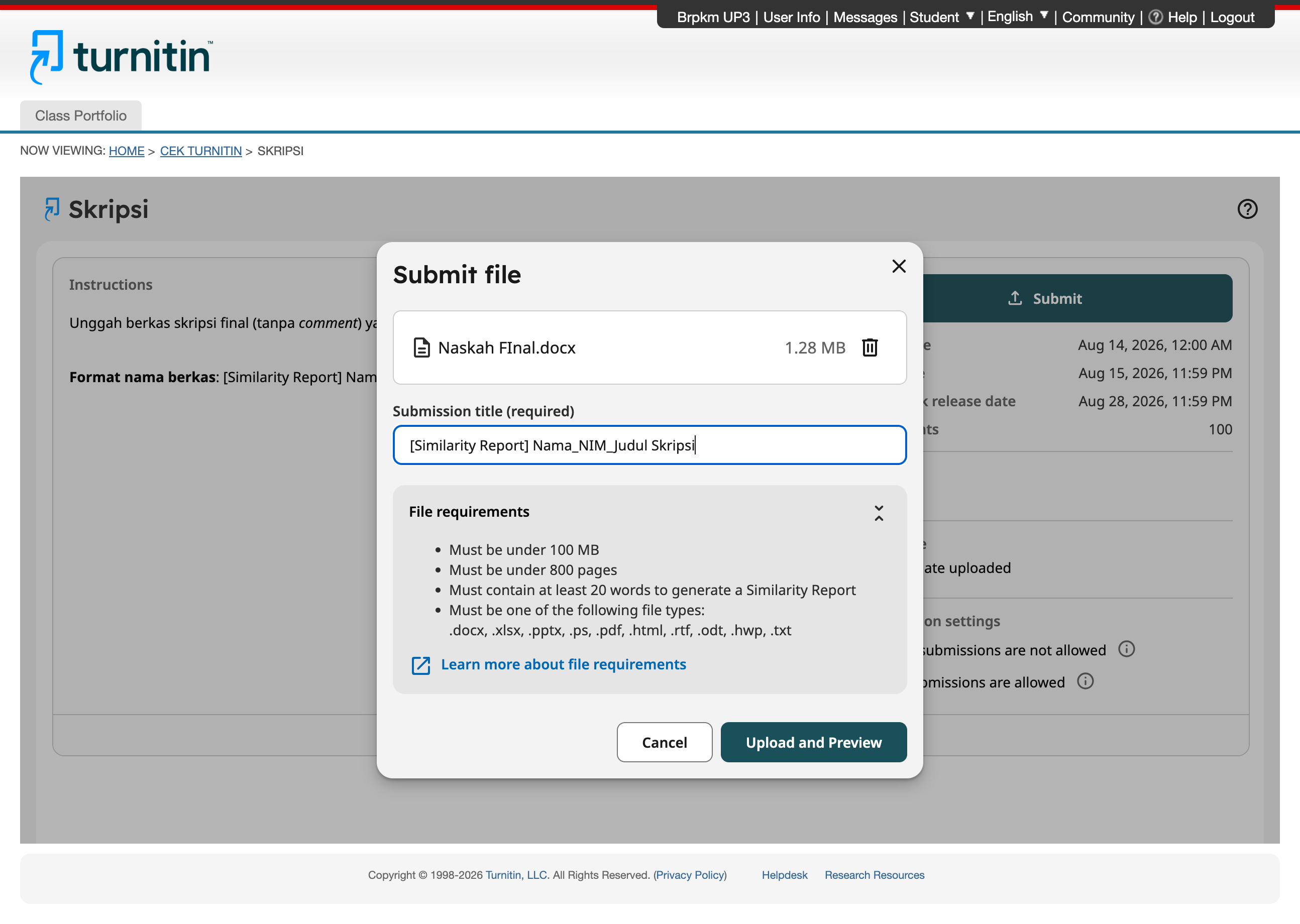This screenshot has width=1300, height=924.
Task: Open the Skripsi page help icon
Action: [1247, 209]
